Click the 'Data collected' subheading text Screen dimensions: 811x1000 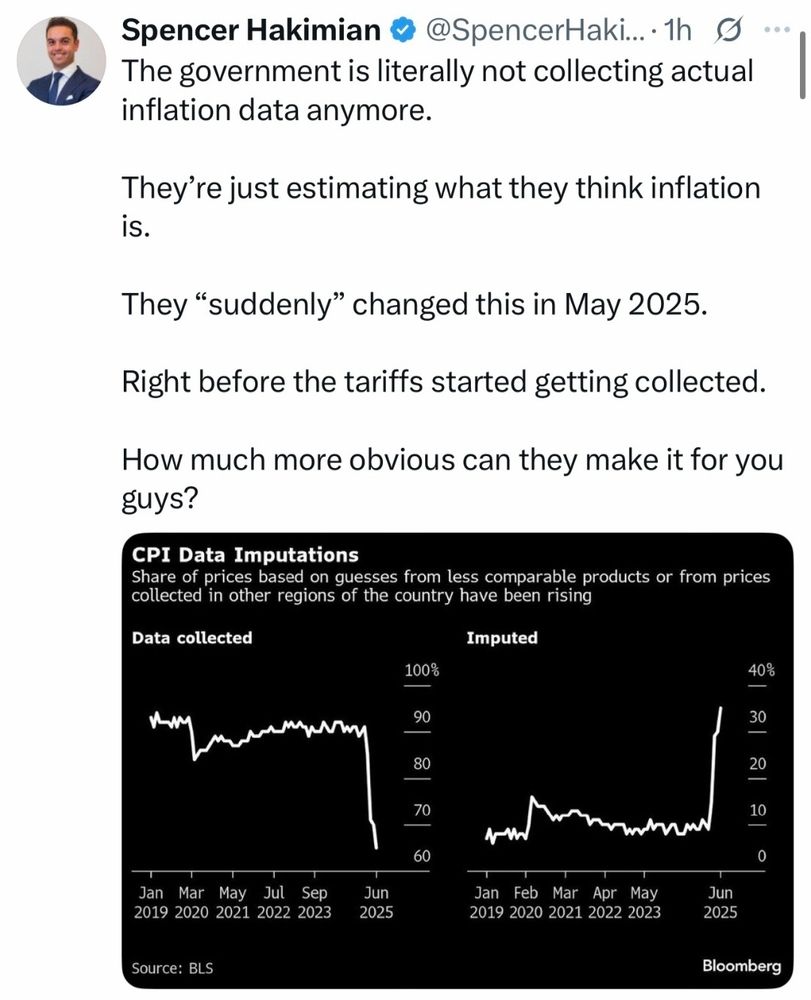click(x=192, y=638)
